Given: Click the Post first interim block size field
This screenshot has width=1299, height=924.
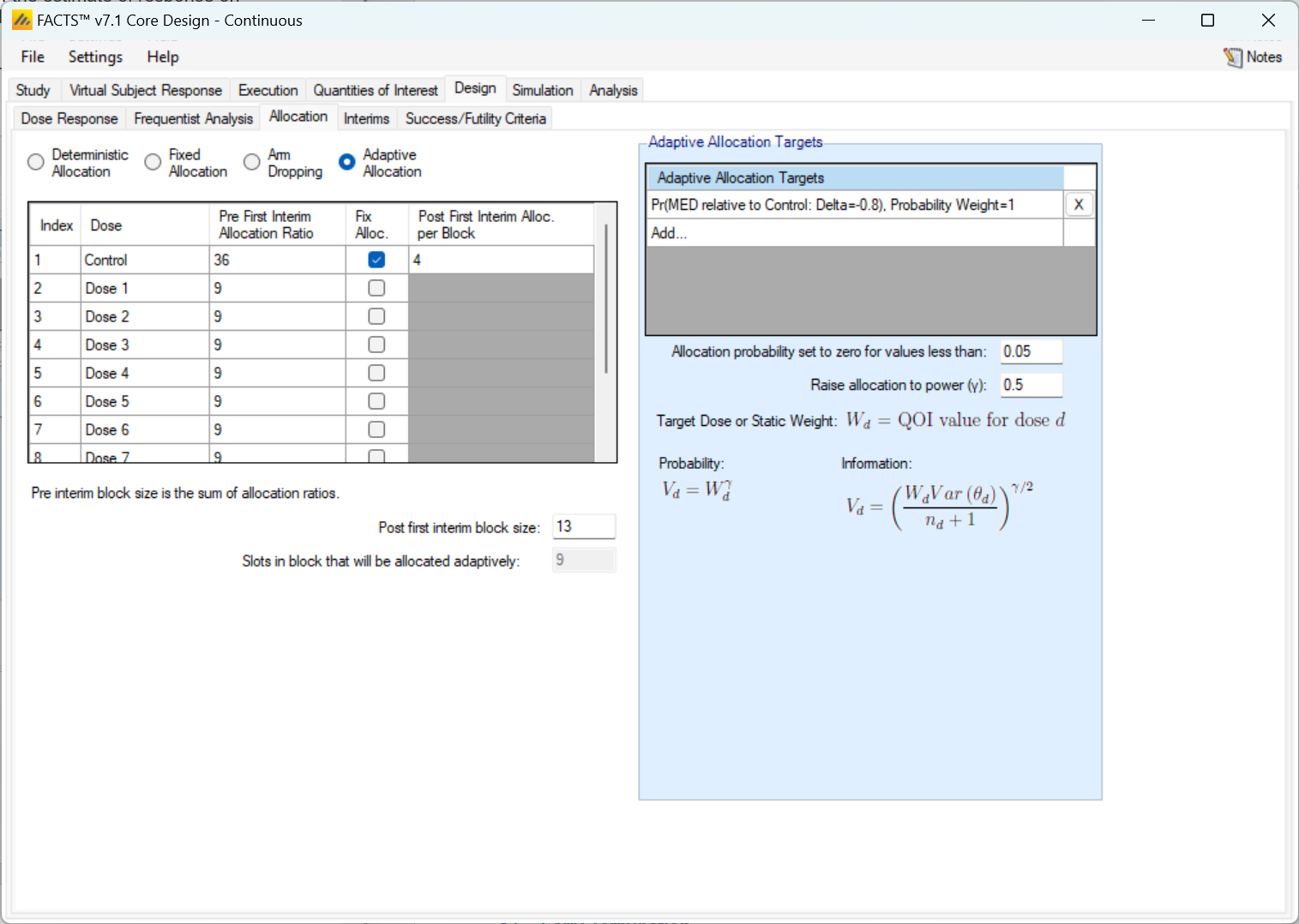Looking at the screenshot, I should tap(584, 526).
